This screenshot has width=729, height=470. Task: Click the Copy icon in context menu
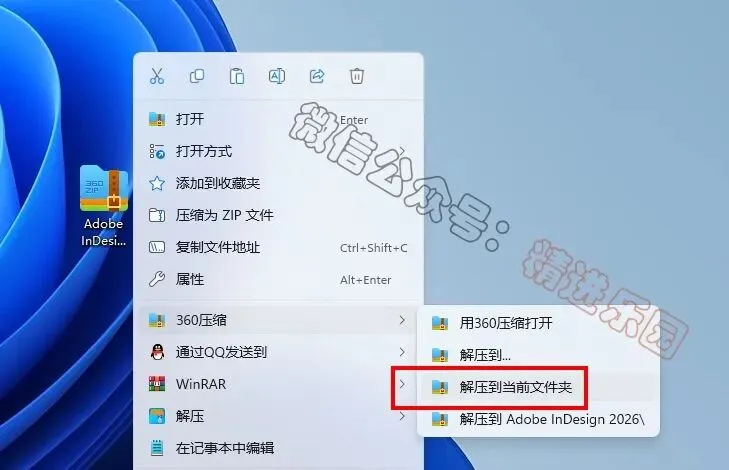pos(197,76)
